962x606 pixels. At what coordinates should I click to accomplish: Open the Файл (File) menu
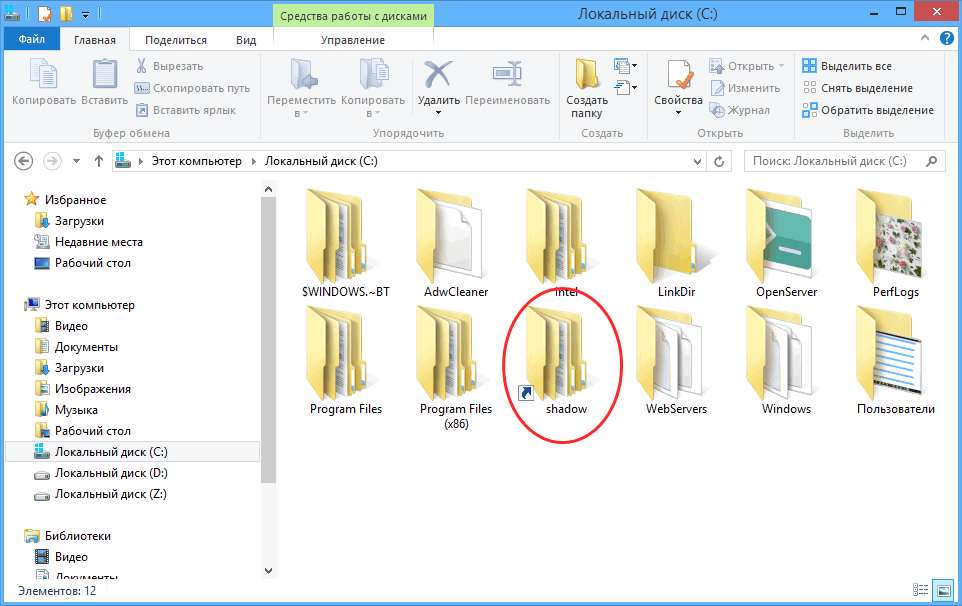[x=31, y=40]
